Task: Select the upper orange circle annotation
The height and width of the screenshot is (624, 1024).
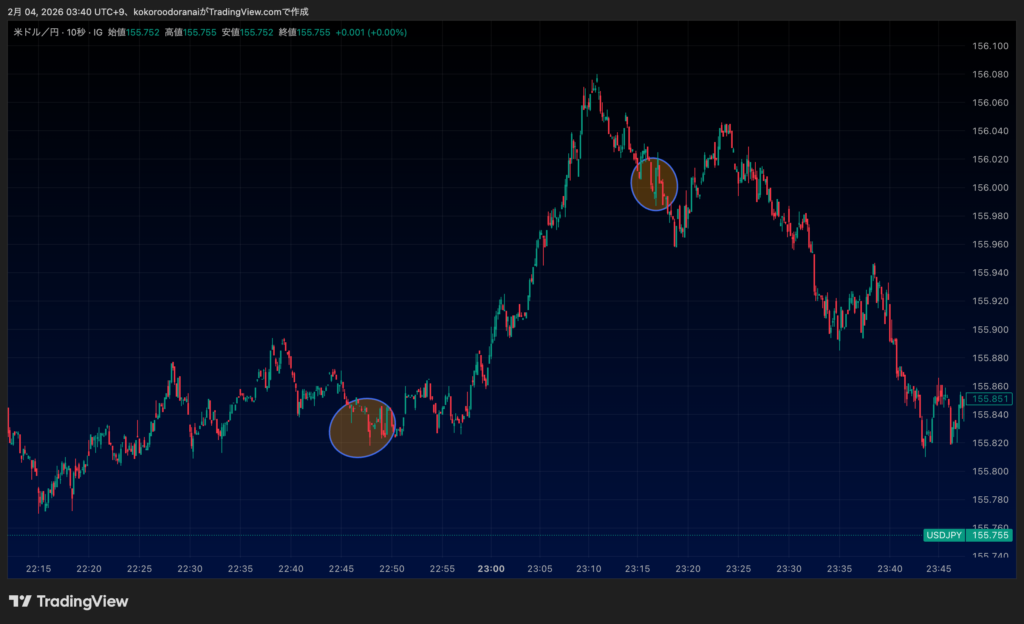Action: (654, 184)
